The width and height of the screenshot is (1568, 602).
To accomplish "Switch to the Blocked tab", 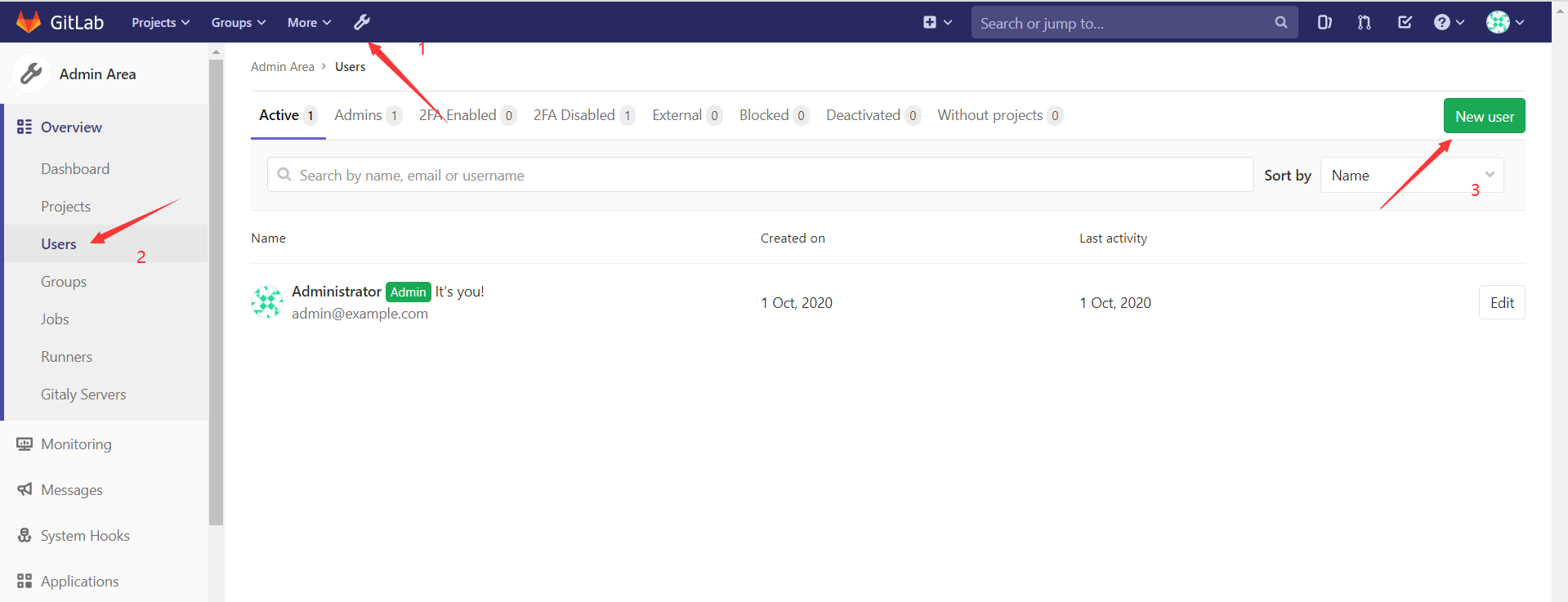I will (773, 115).
